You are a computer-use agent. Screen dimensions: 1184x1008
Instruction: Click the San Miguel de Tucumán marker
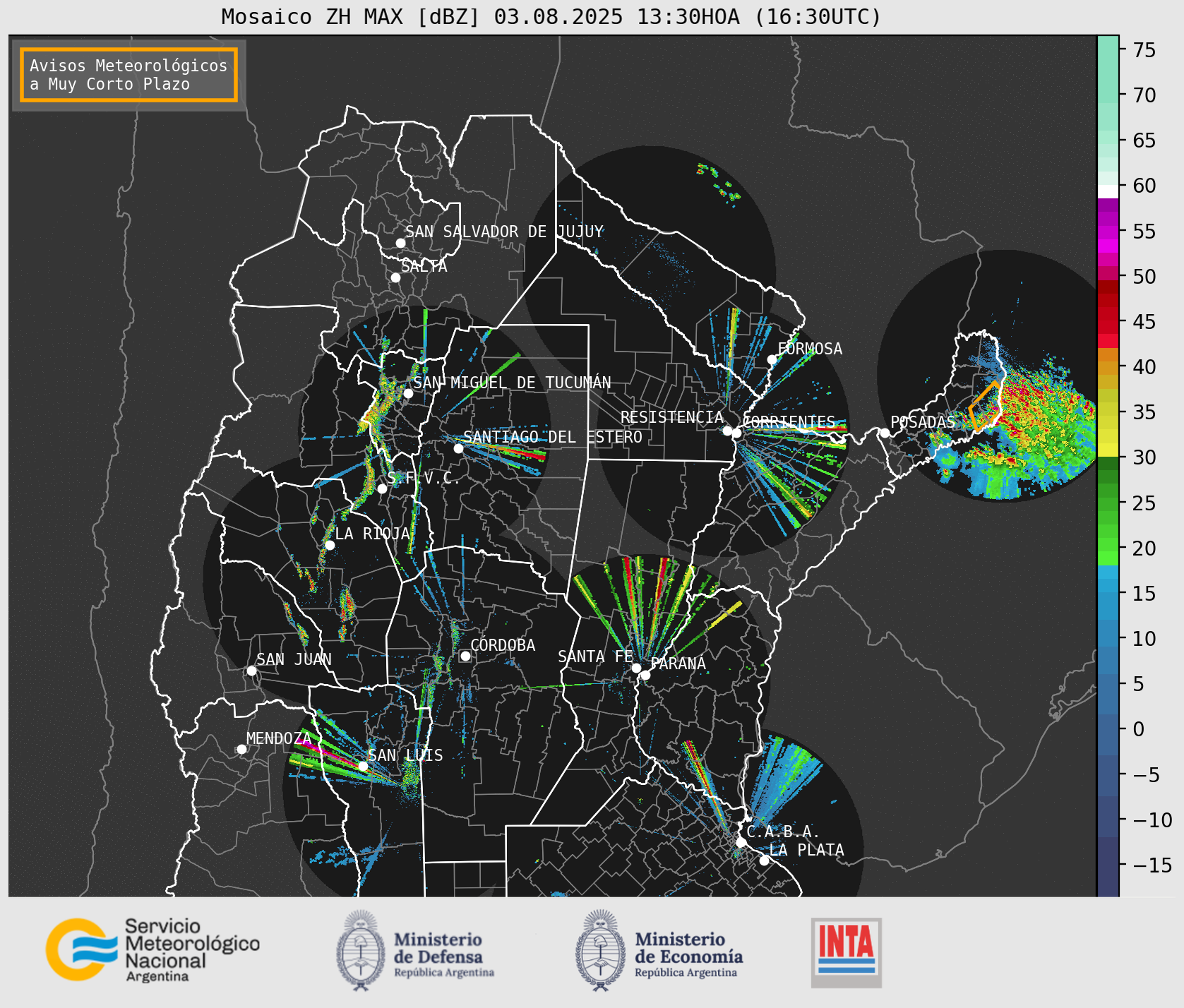(407, 393)
